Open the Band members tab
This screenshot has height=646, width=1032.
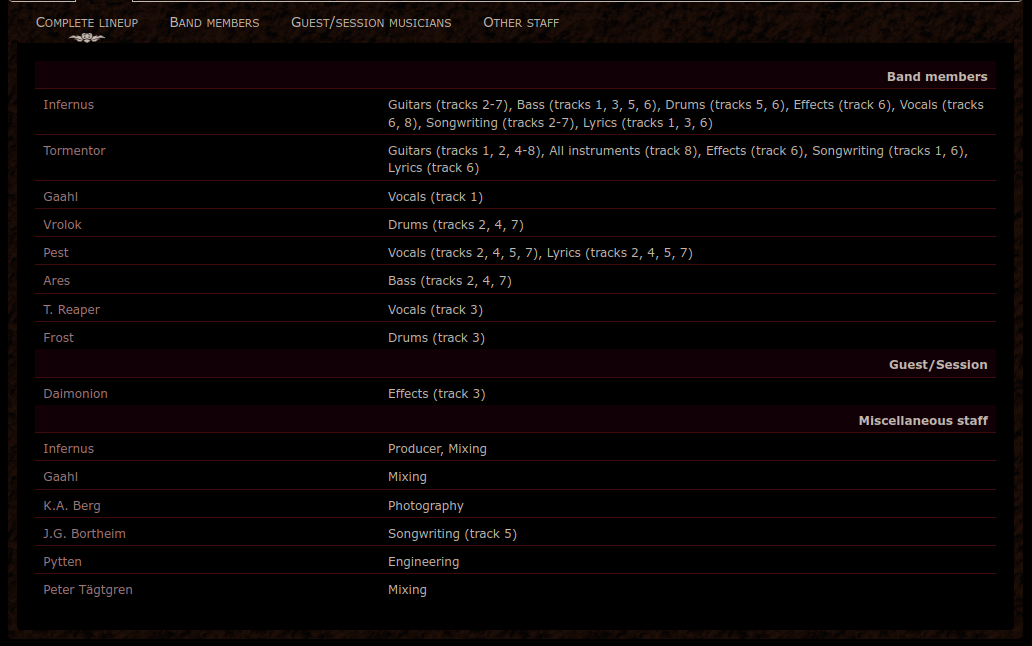215,22
